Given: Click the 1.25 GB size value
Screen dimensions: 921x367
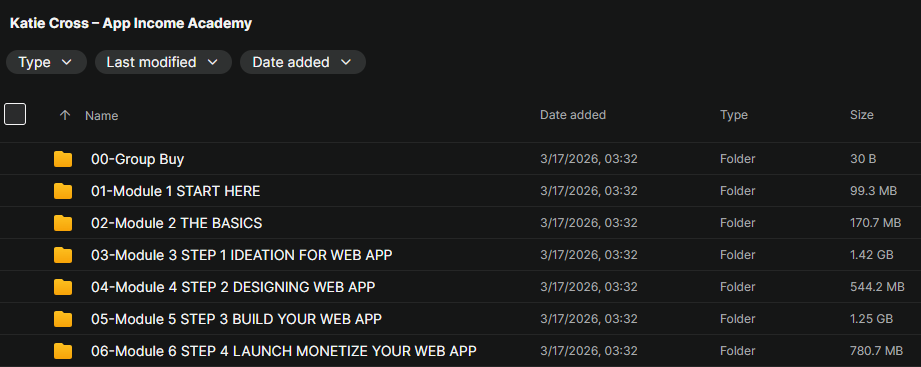Looking at the screenshot, I should pos(872,319).
